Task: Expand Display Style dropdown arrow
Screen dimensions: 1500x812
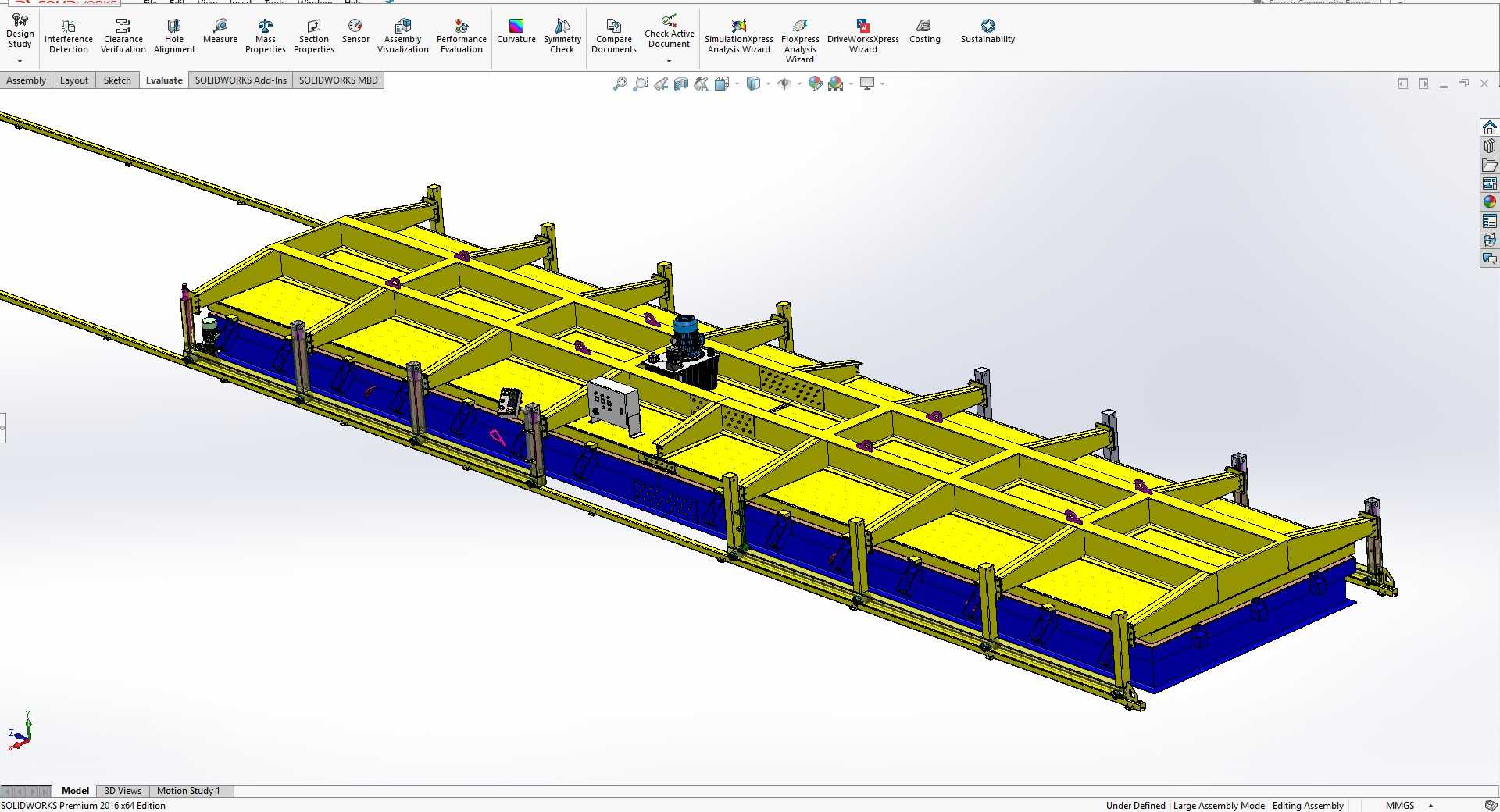Action: coord(768,84)
